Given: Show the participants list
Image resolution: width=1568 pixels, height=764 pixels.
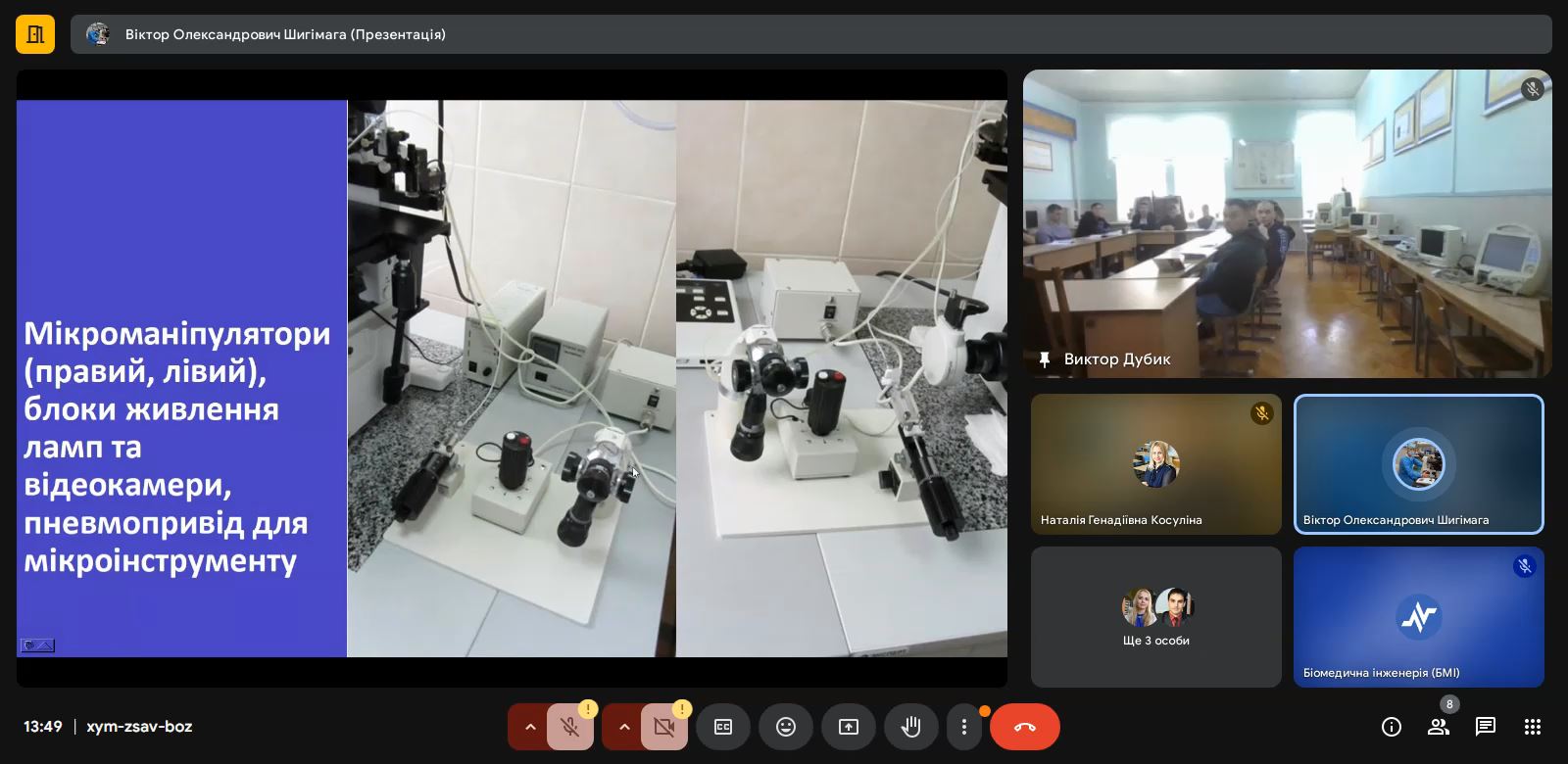Looking at the screenshot, I should click(1439, 727).
